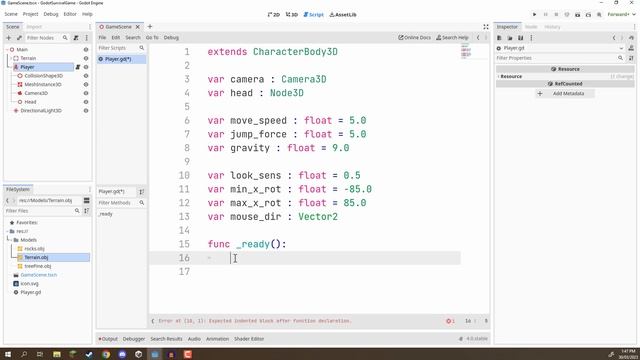Run the project with the play button

534,14
